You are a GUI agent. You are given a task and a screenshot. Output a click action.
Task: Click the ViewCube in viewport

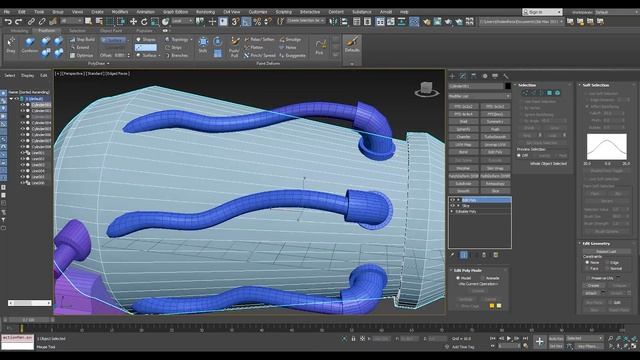click(x=427, y=89)
